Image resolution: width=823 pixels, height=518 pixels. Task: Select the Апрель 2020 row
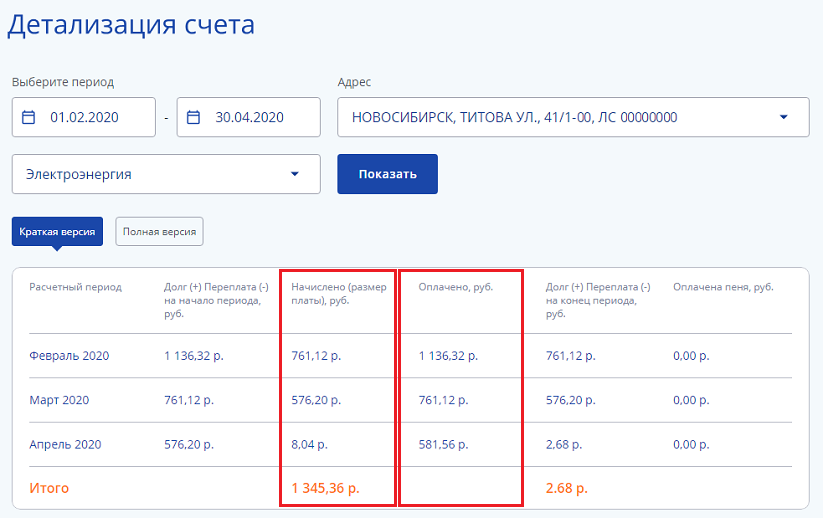(65, 444)
